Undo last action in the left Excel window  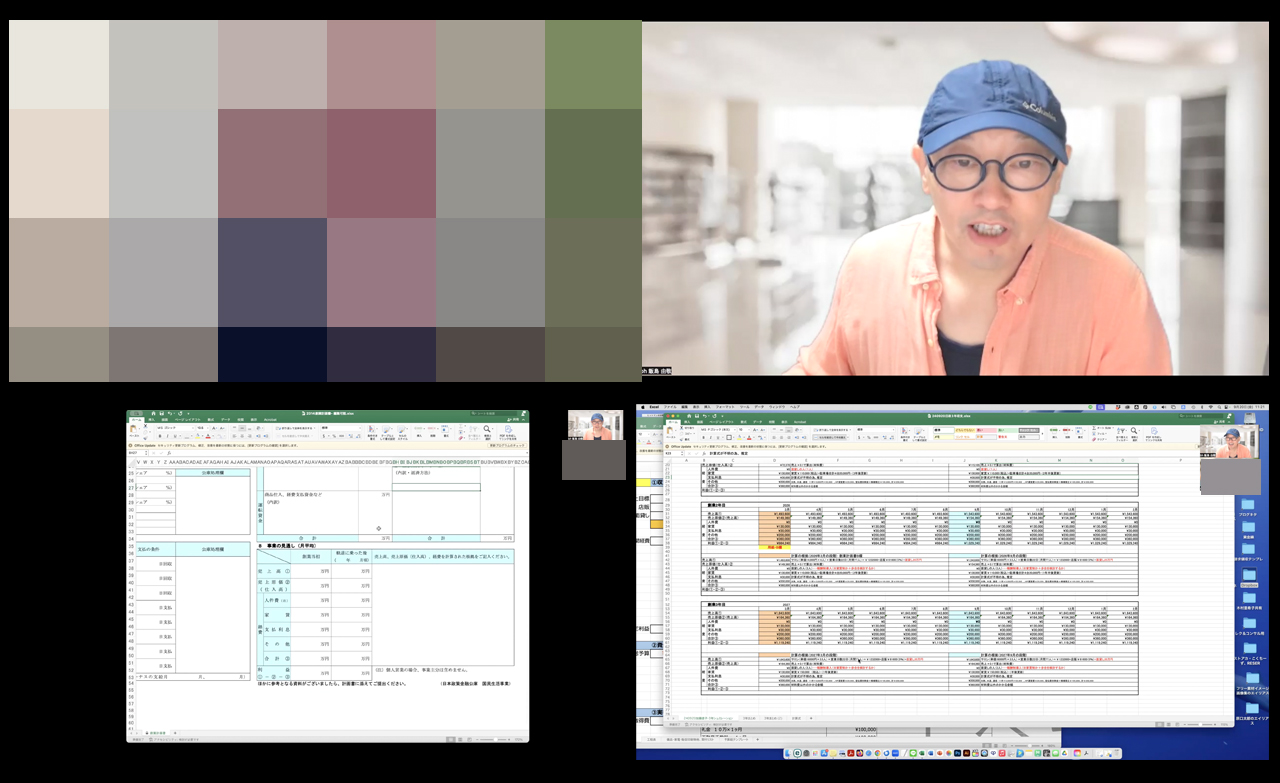[x=170, y=413]
